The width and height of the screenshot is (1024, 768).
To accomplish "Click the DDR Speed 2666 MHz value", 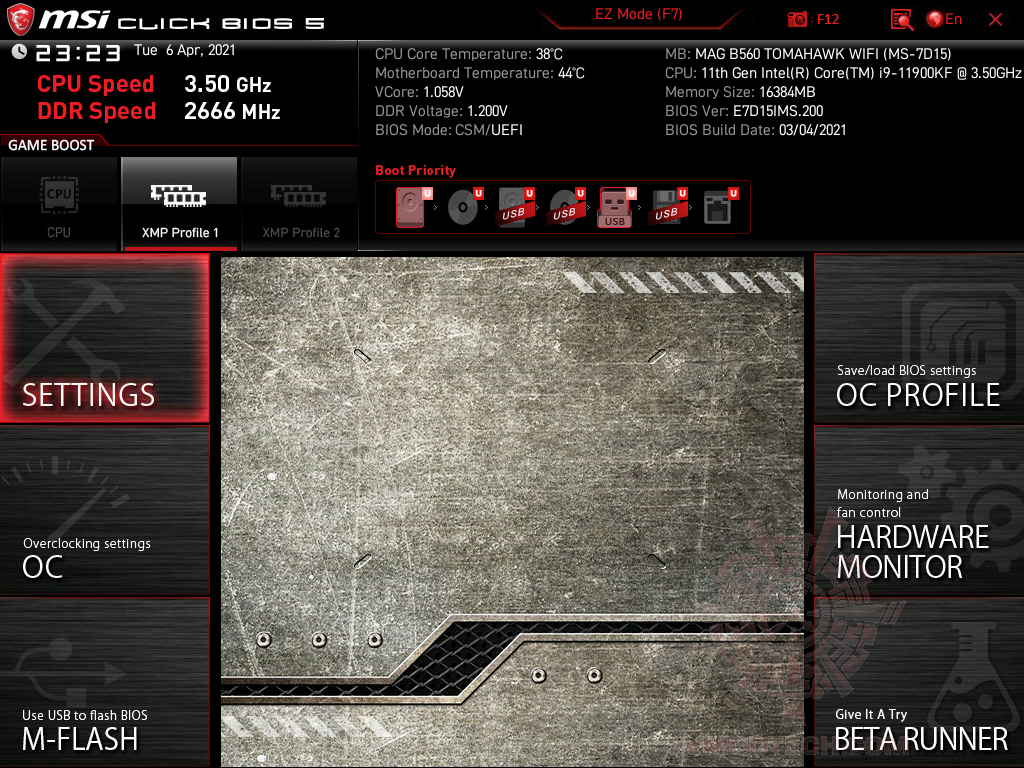I will click(x=232, y=111).
